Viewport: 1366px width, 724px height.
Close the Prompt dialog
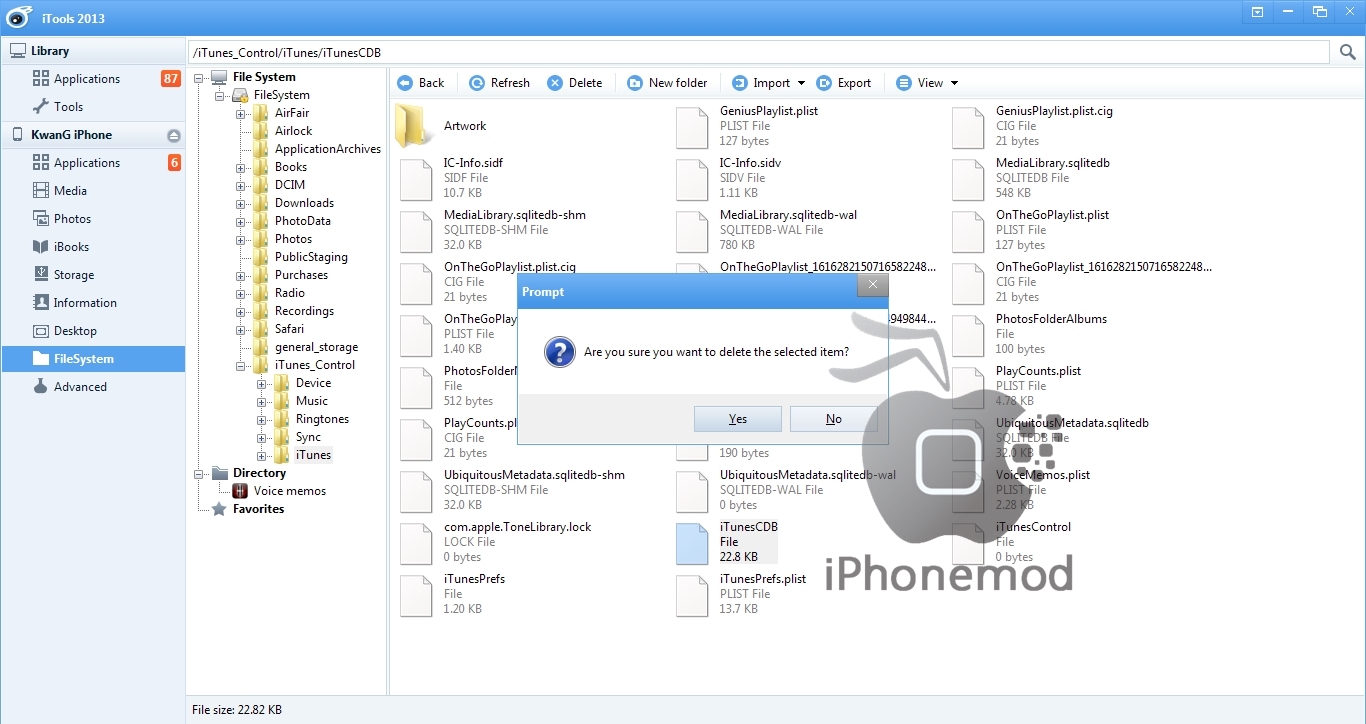click(872, 285)
